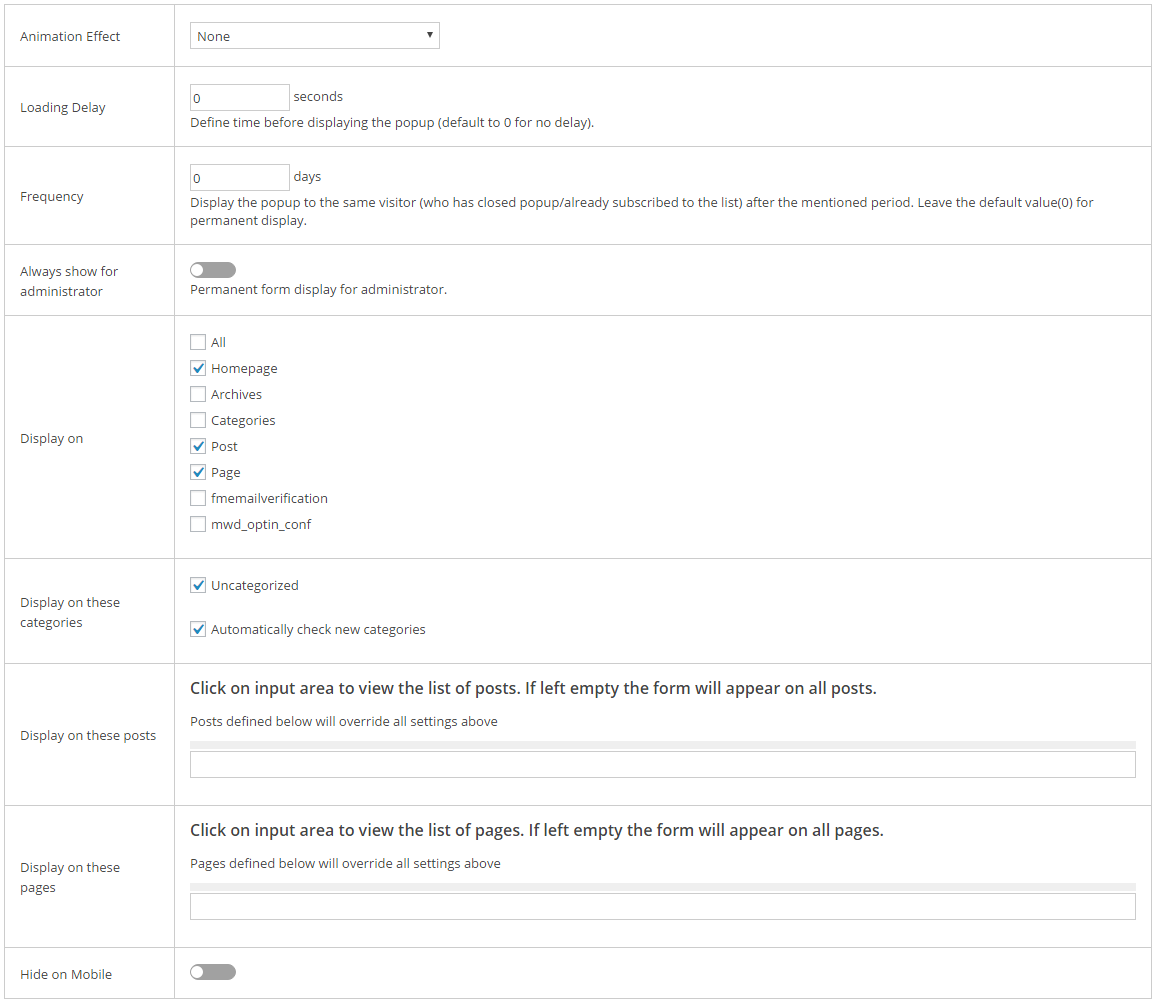Viewport: 1156px width, 1003px height.
Task: Uncheck the Homepage checkbox
Action: click(x=198, y=368)
